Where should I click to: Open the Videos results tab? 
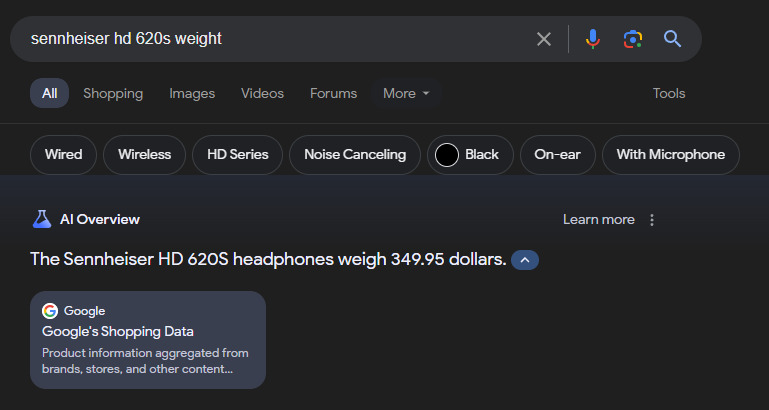point(262,93)
